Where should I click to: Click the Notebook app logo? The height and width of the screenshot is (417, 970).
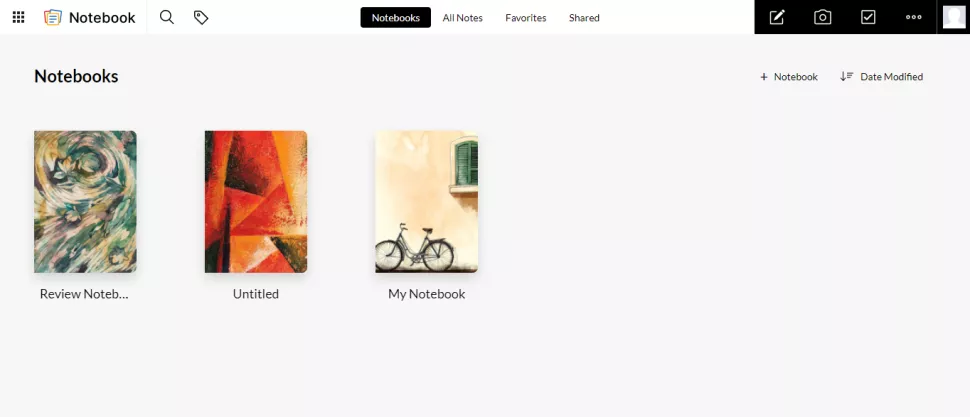(53, 17)
